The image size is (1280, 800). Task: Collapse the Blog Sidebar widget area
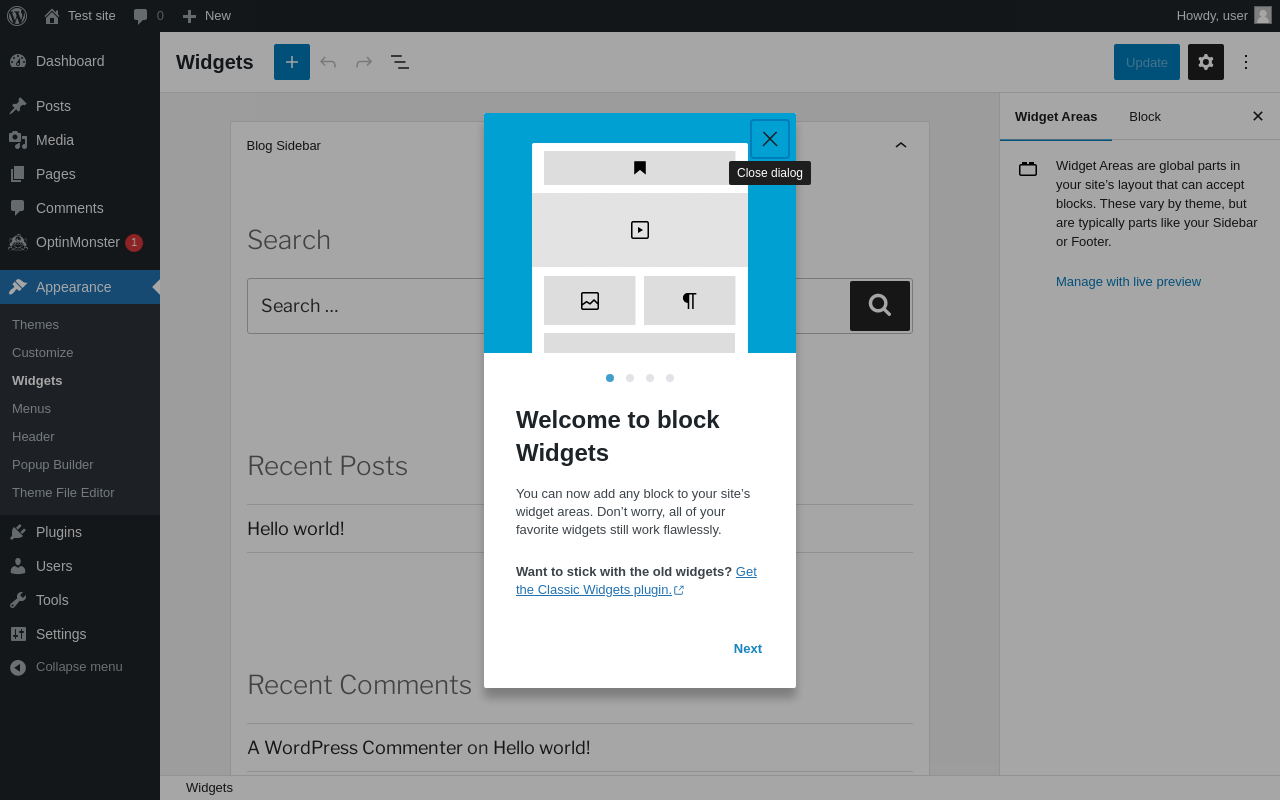(x=901, y=145)
